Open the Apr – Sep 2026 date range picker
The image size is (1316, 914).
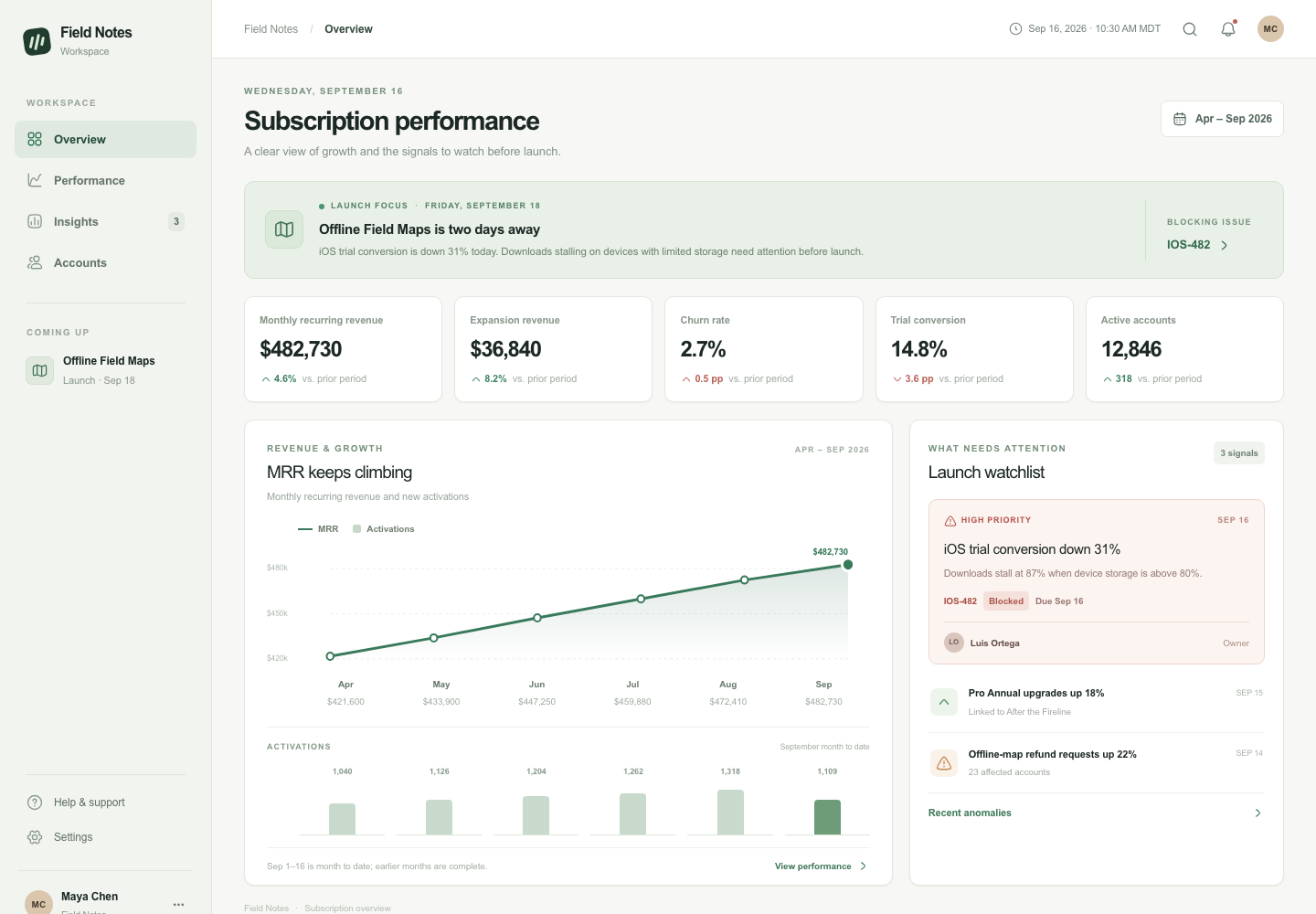1222,119
